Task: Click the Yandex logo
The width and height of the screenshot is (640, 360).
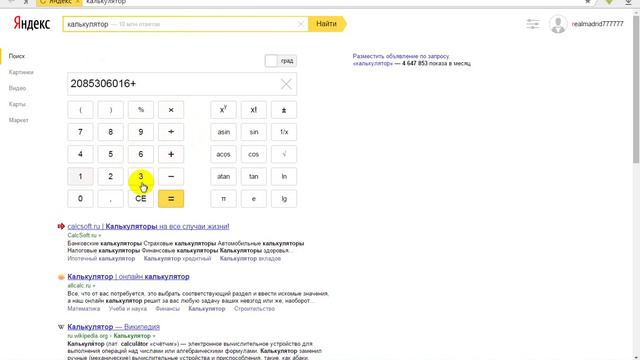Action: 32,24
